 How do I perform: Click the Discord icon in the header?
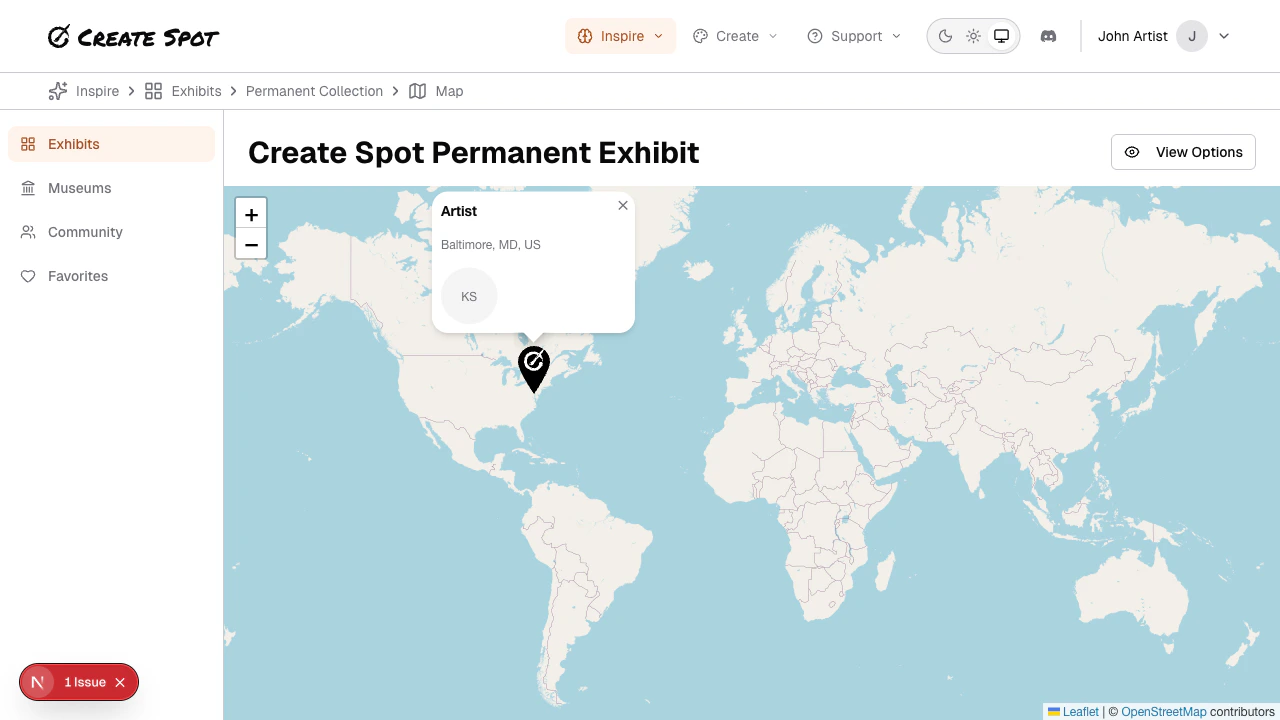(1048, 36)
